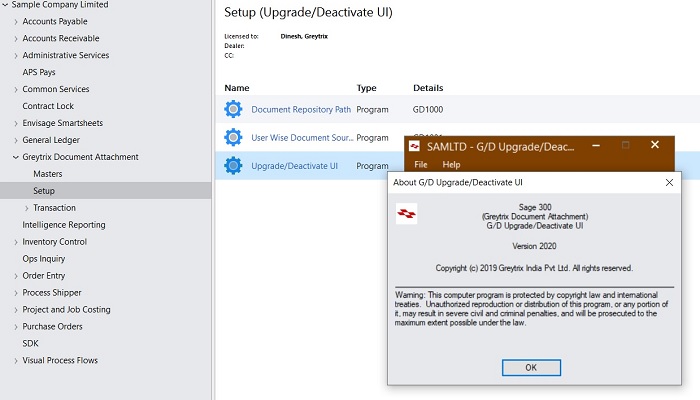The width and height of the screenshot is (700, 400).
Task: Click the Details column header
Action: click(x=428, y=88)
